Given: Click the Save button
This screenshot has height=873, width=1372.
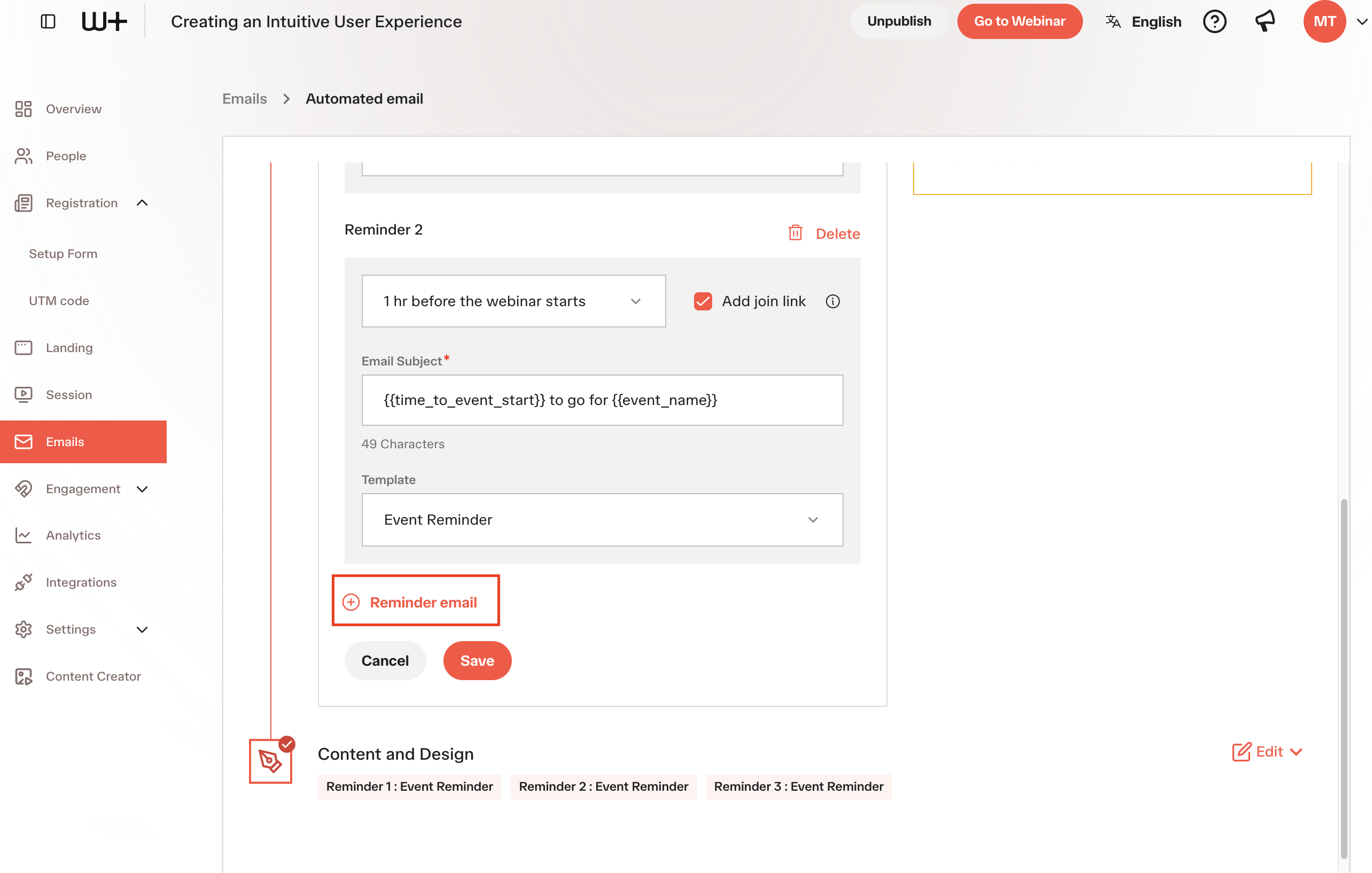Looking at the screenshot, I should pos(477,660).
